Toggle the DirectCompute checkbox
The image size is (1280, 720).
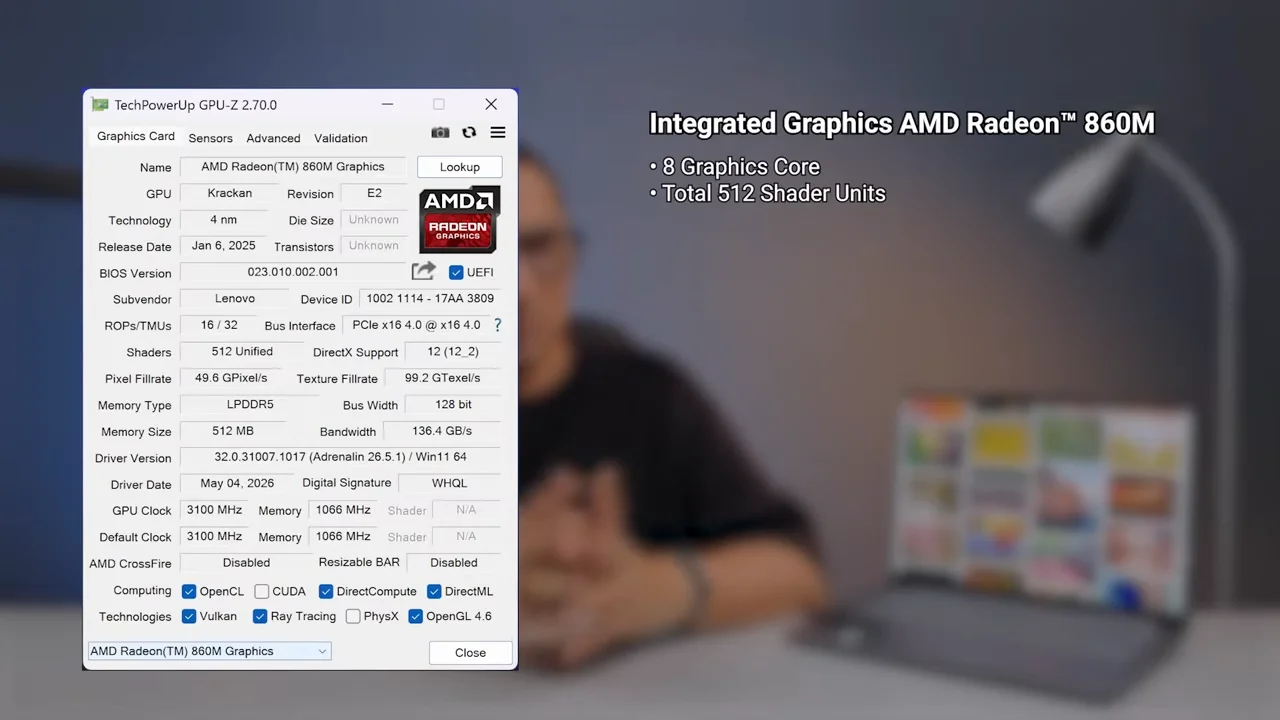point(325,591)
